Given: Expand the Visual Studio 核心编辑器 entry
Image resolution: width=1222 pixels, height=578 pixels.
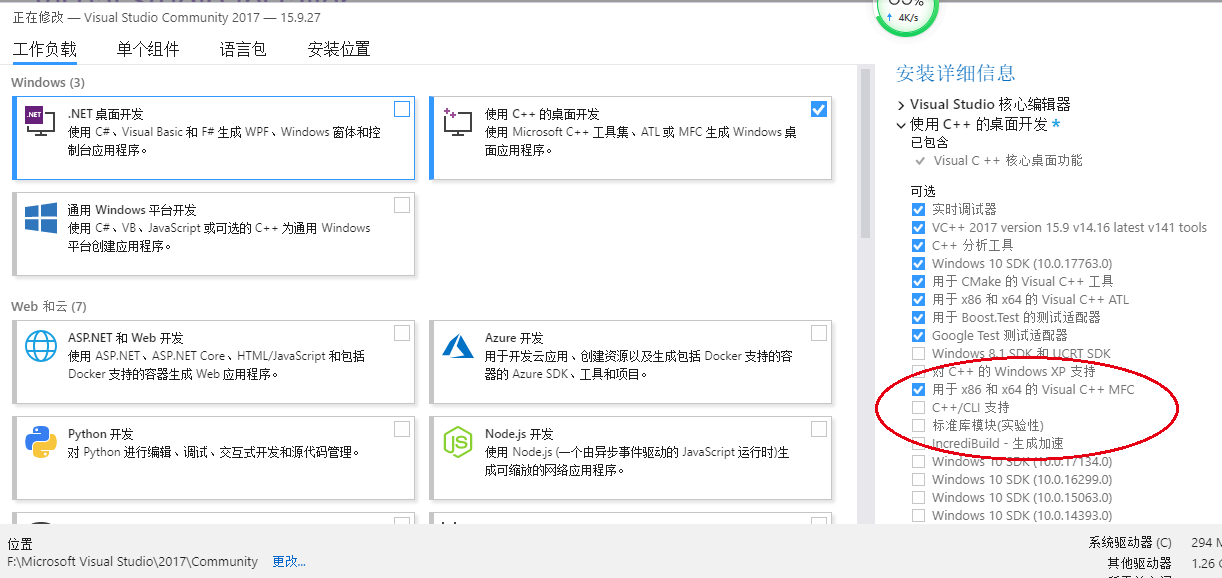Looking at the screenshot, I should (x=901, y=104).
